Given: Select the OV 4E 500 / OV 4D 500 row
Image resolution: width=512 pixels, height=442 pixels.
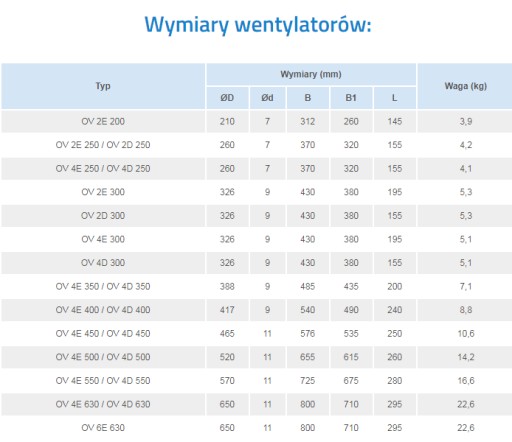Looking at the screenshot, I should pos(257,357).
